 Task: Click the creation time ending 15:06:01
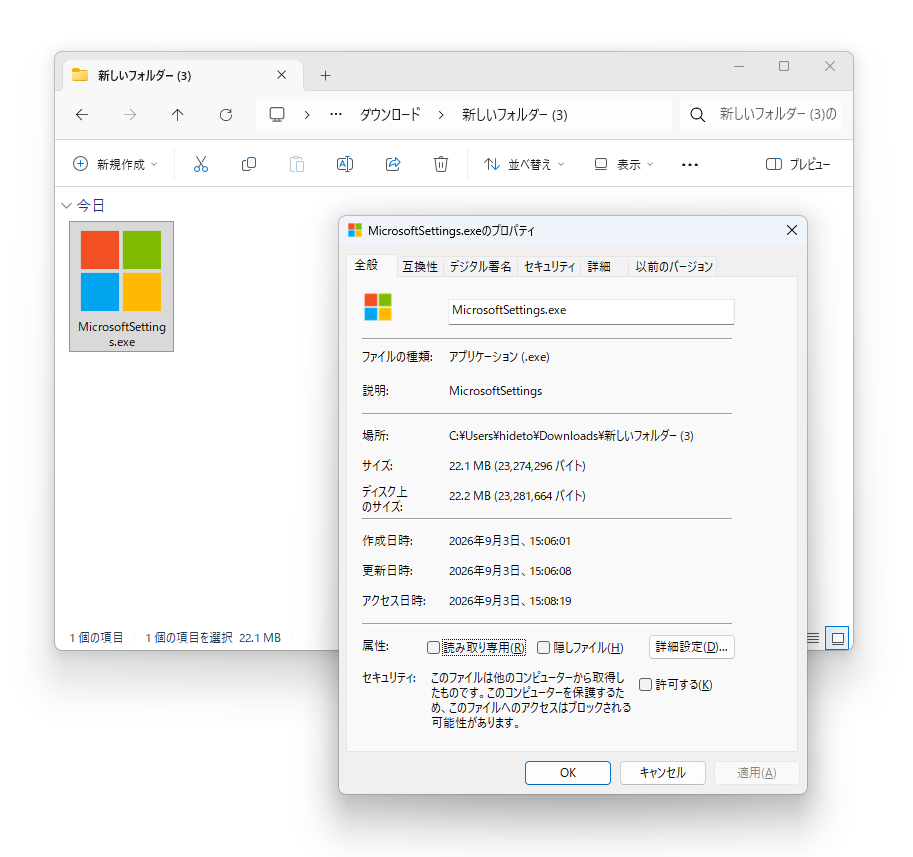click(x=509, y=541)
